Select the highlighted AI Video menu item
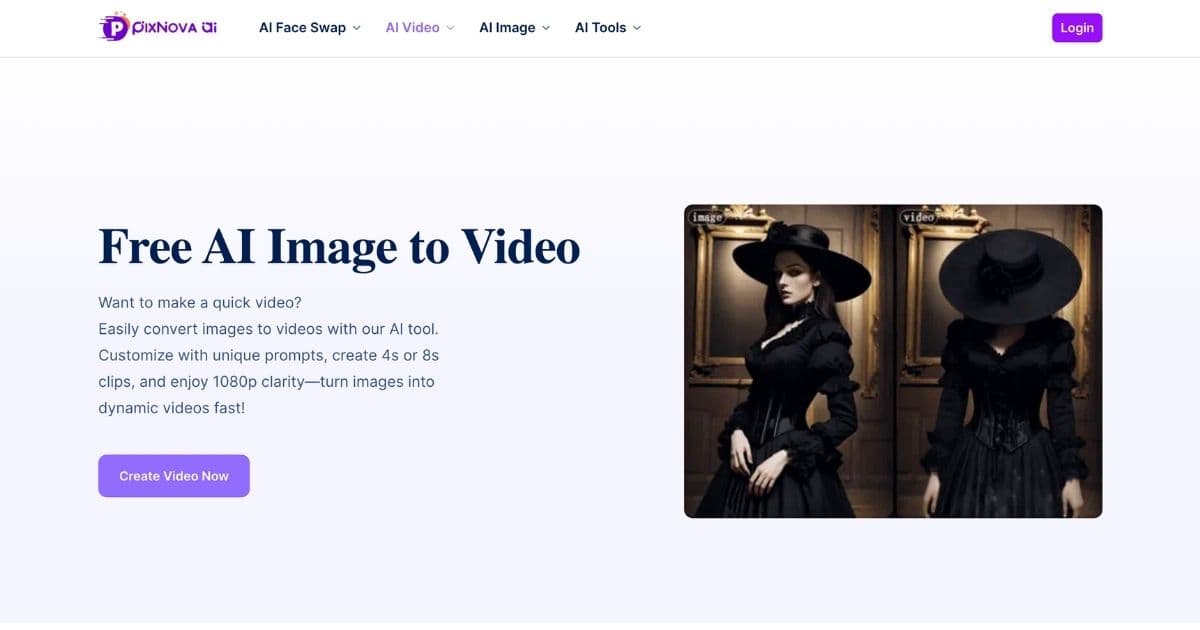 pos(412,27)
